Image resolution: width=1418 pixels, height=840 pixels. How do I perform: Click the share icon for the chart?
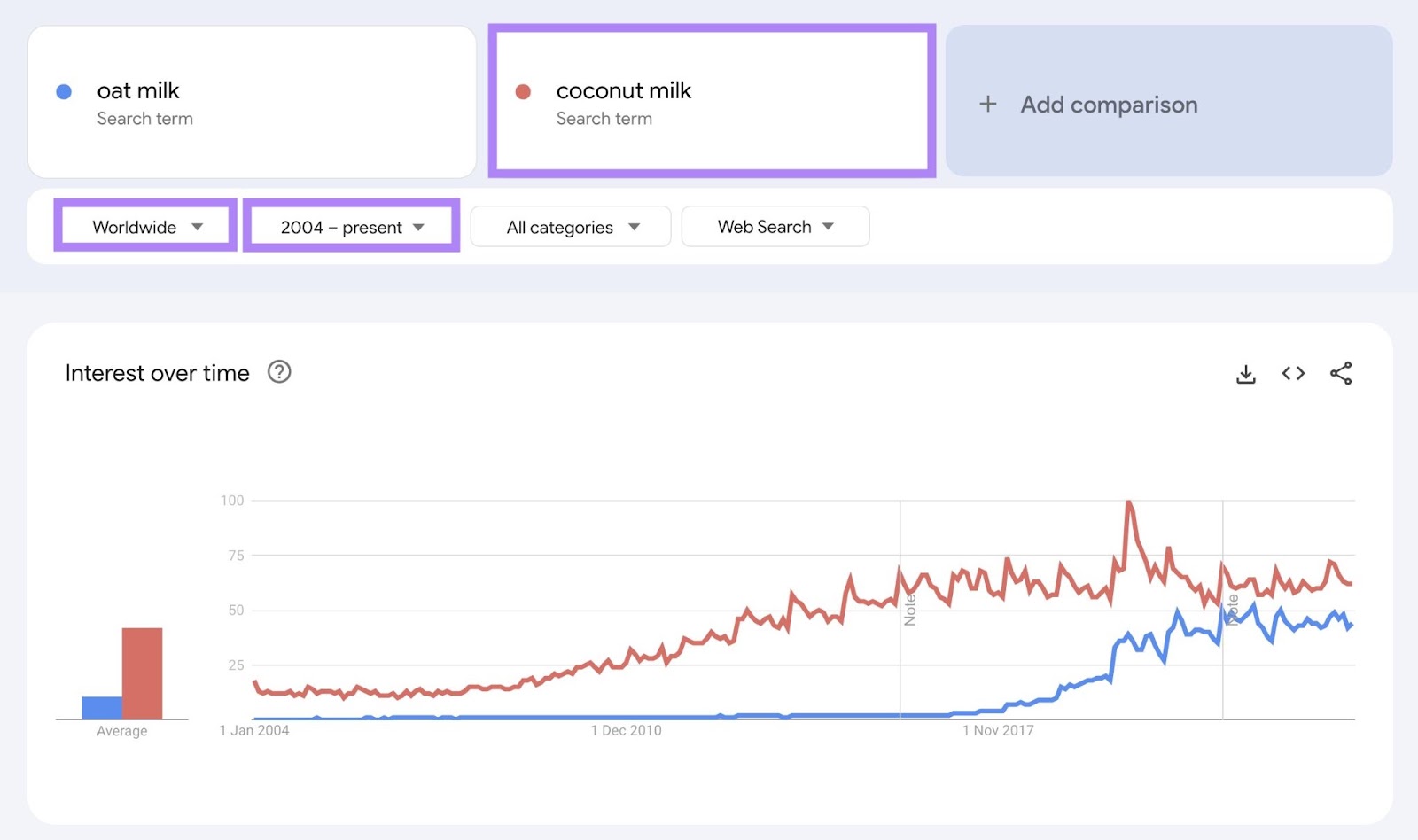coord(1341,373)
